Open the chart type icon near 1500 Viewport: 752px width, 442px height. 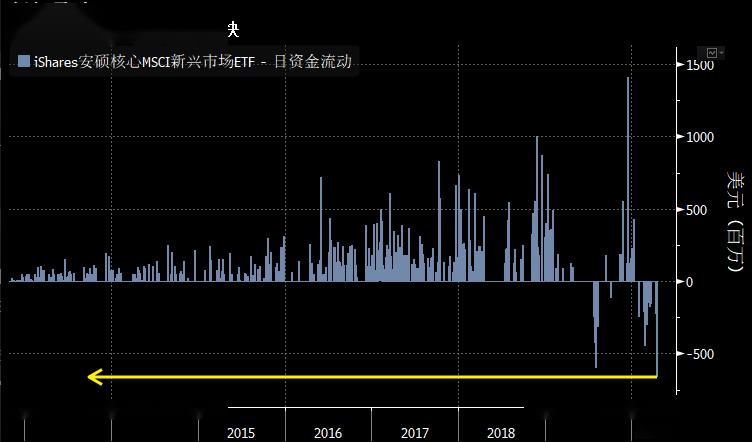click(x=712, y=53)
